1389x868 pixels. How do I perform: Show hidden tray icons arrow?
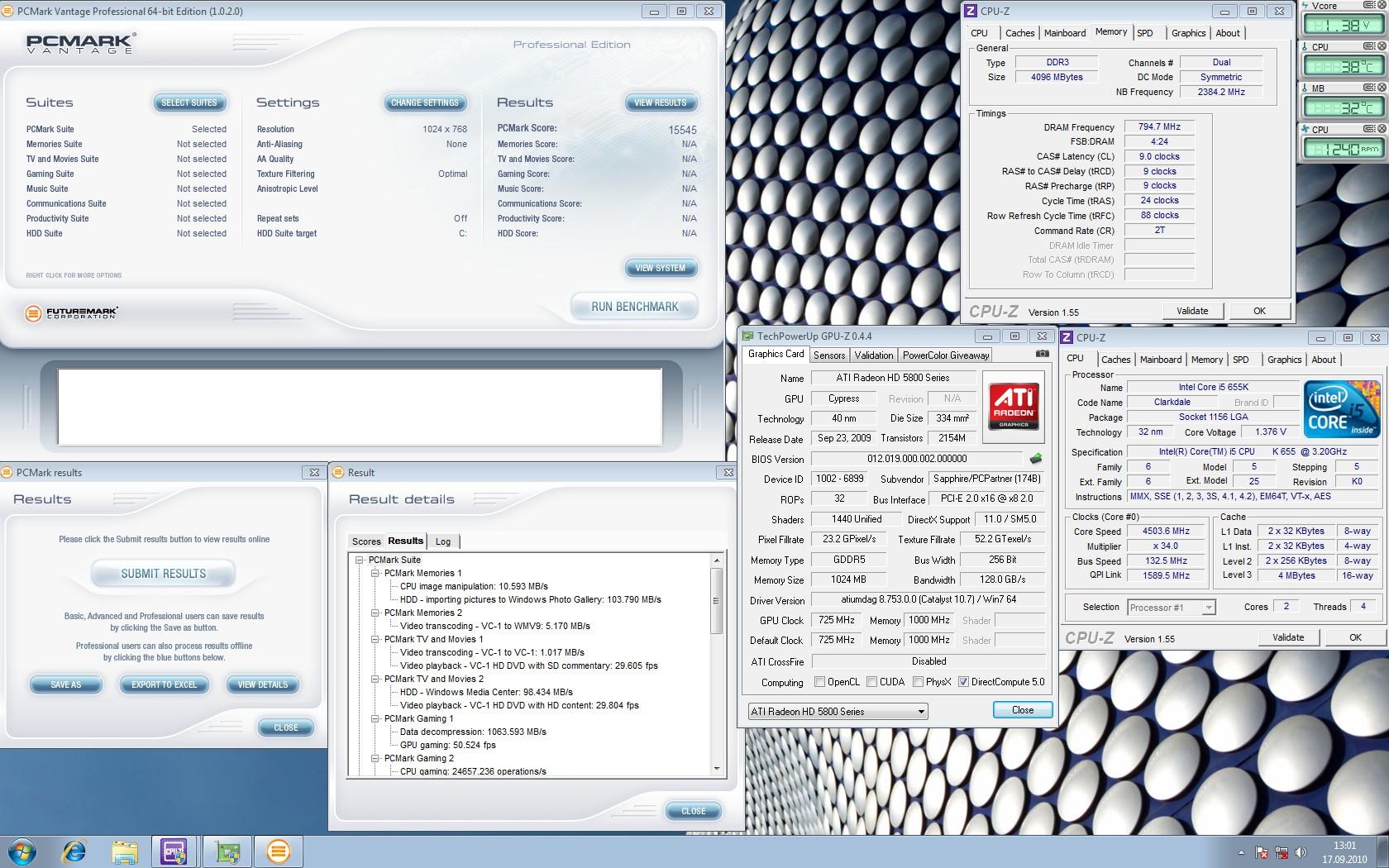pos(1241,852)
